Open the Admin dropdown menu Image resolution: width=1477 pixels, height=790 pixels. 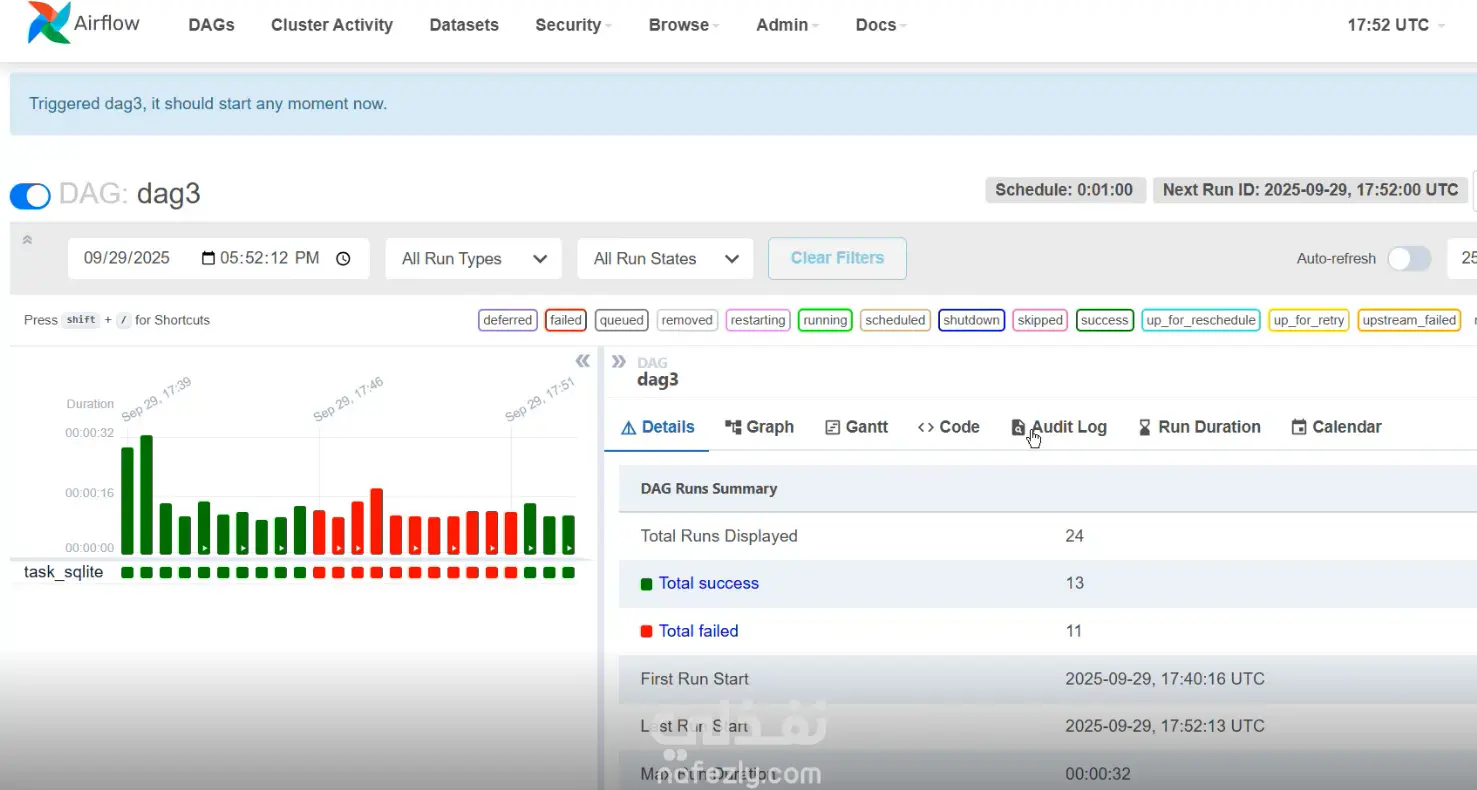[x=788, y=25]
